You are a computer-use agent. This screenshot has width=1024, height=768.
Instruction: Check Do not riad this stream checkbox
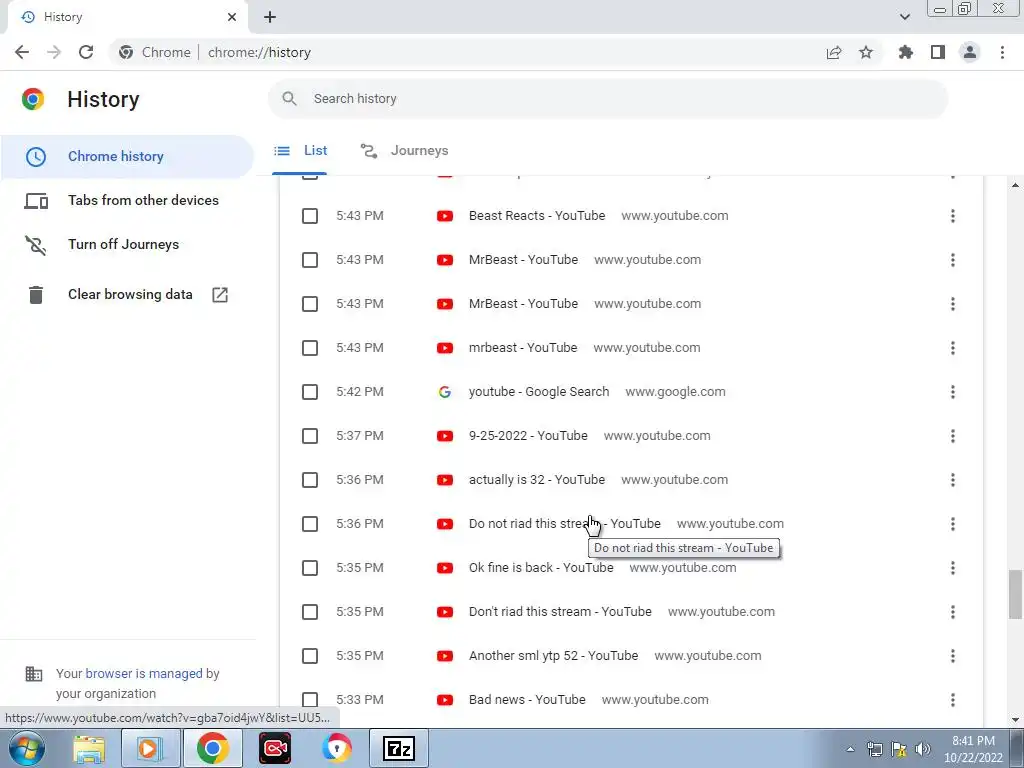pyautogui.click(x=310, y=524)
